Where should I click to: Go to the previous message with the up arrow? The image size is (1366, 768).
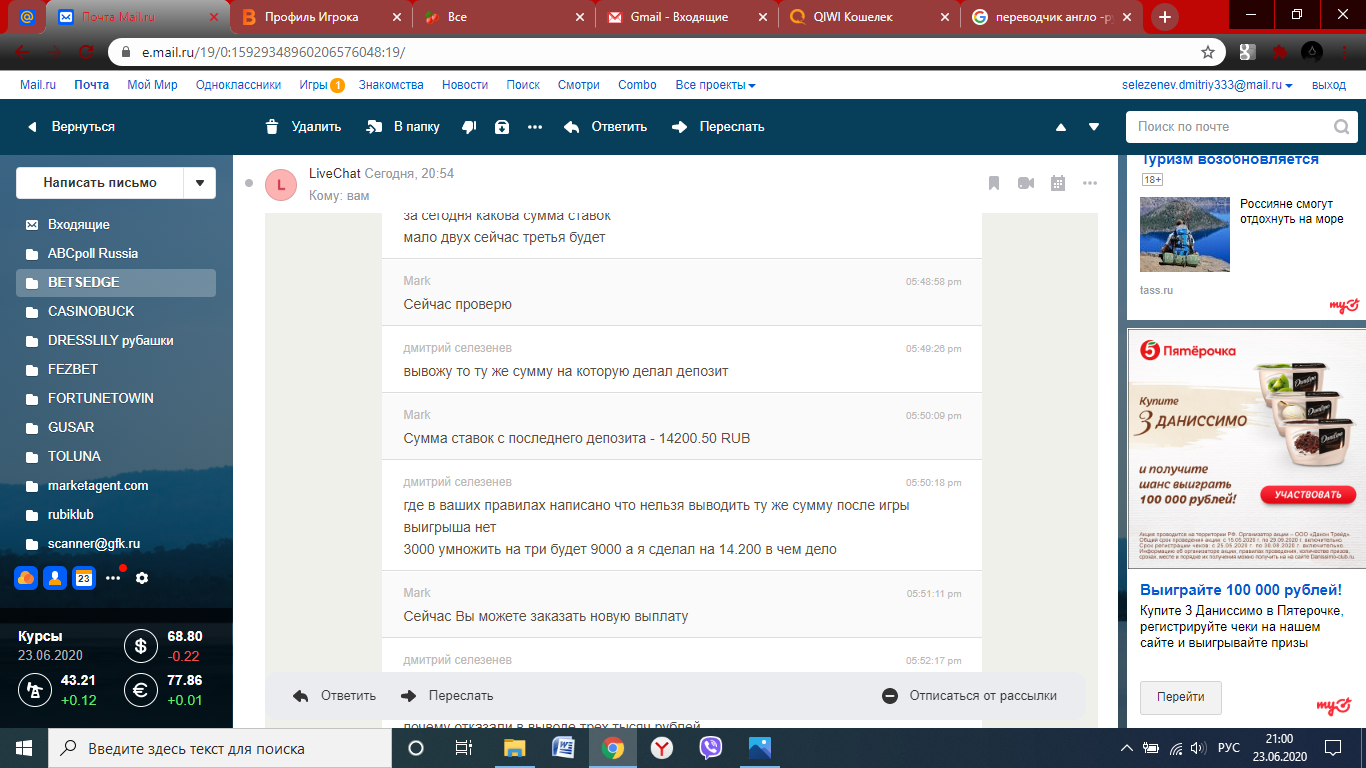point(1061,127)
